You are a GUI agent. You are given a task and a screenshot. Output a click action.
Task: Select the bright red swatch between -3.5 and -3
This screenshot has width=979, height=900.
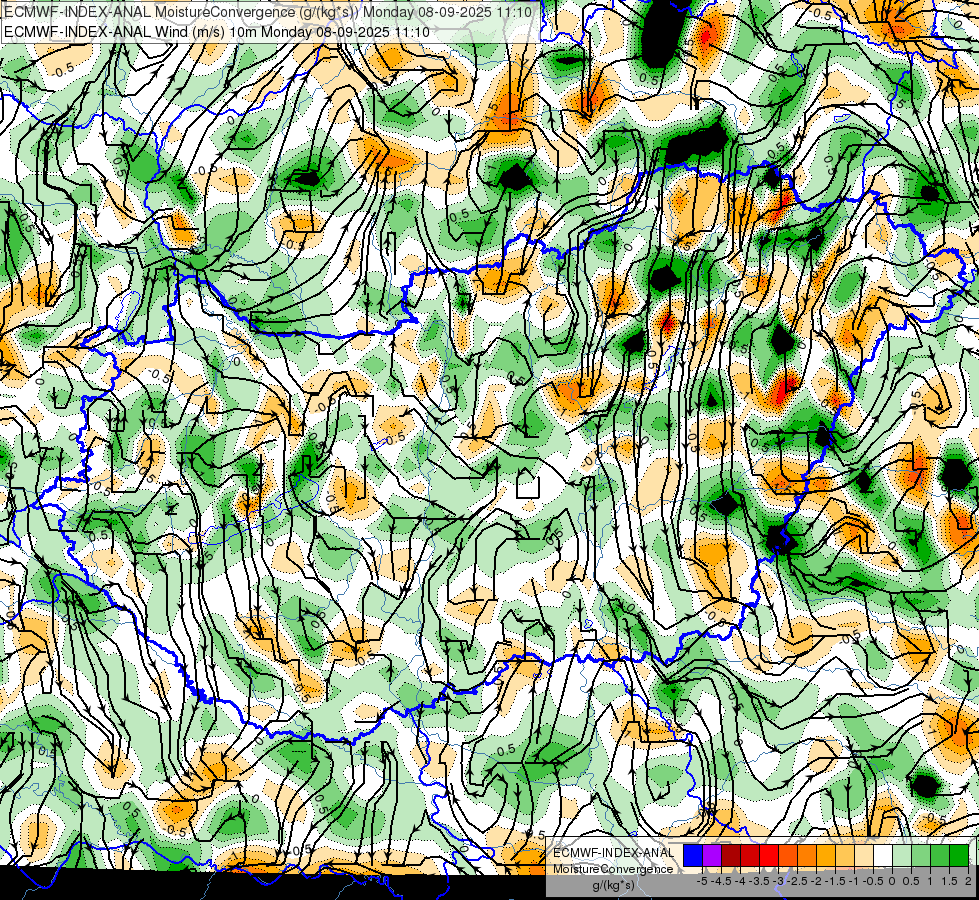pyautogui.click(x=769, y=856)
